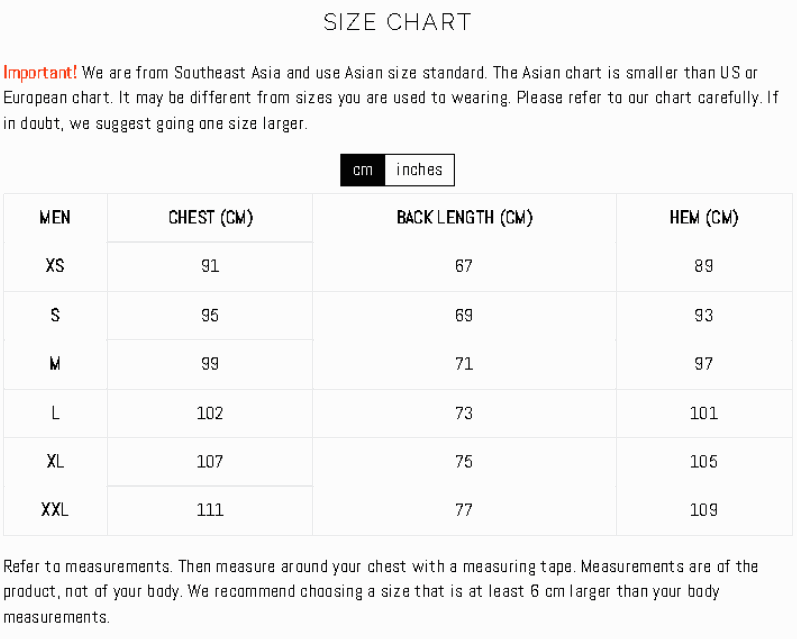Click the CHEST (CM) column header
This screenshot has height=639, width=797.
click(x=210, y=218)
